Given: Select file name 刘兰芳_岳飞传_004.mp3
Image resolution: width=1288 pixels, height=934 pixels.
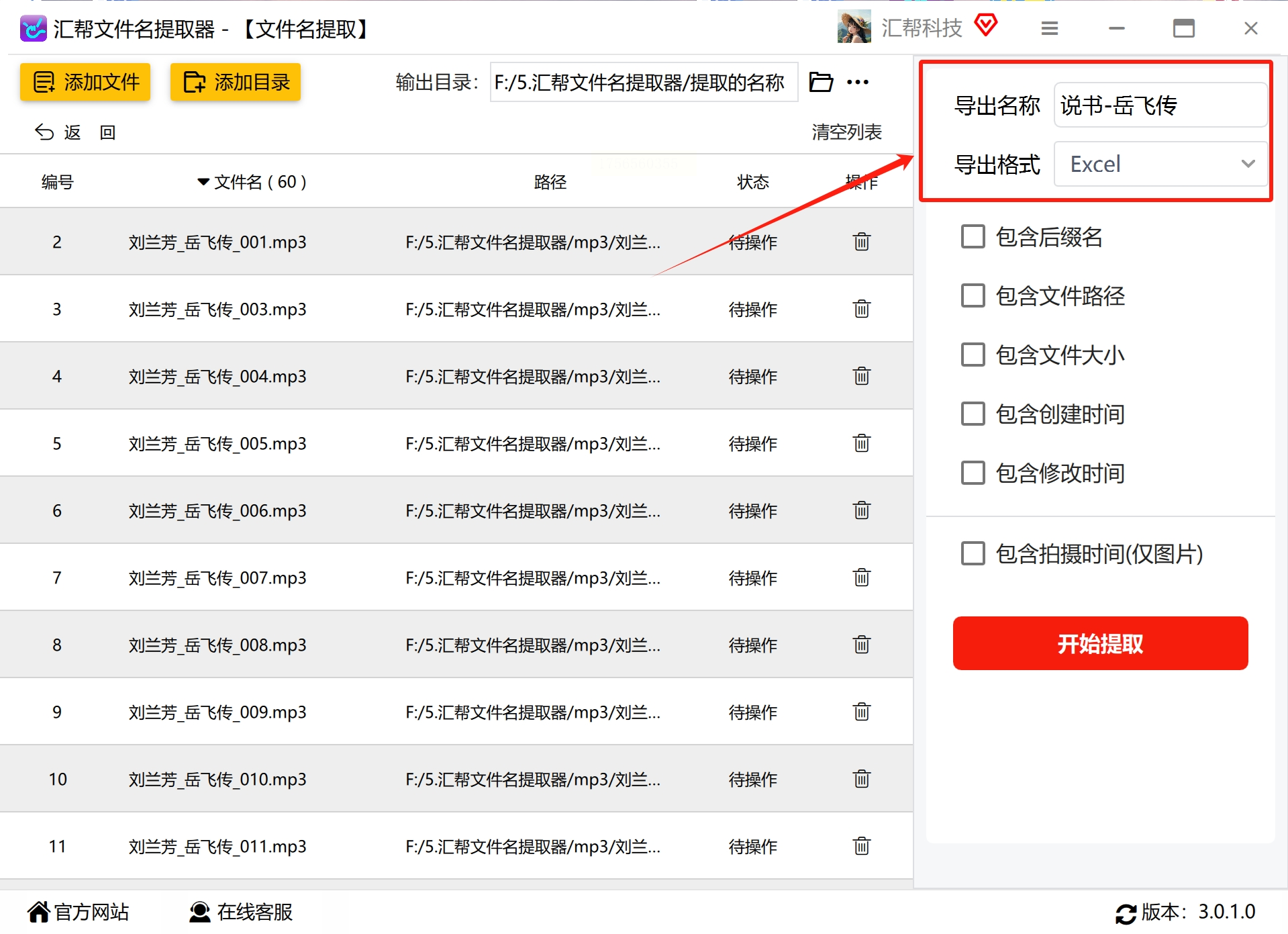Looking at the screenshot, I should (217, 376).
